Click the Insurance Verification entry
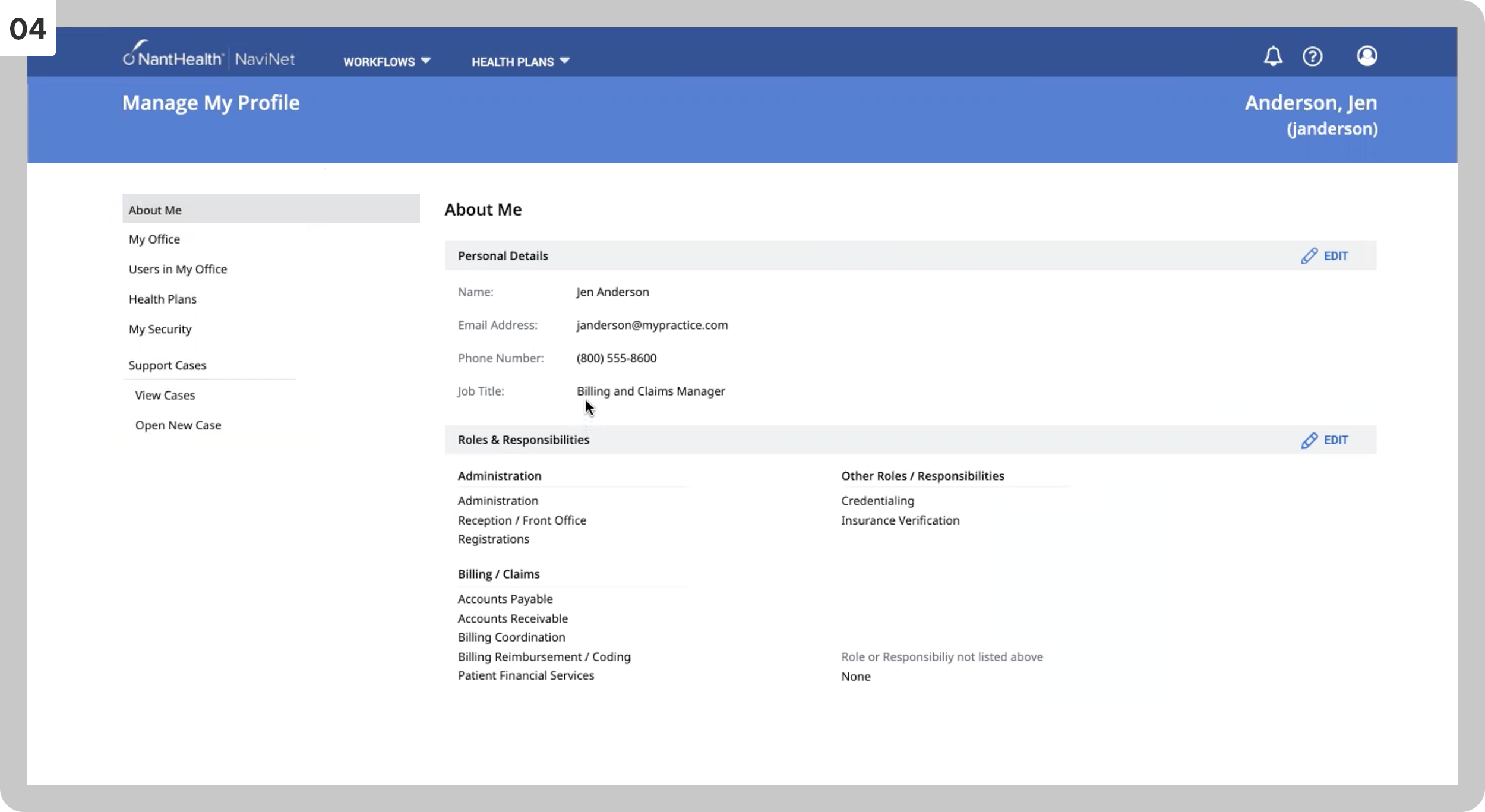Viewport: 1485px width, 812px height. point(900,520)
